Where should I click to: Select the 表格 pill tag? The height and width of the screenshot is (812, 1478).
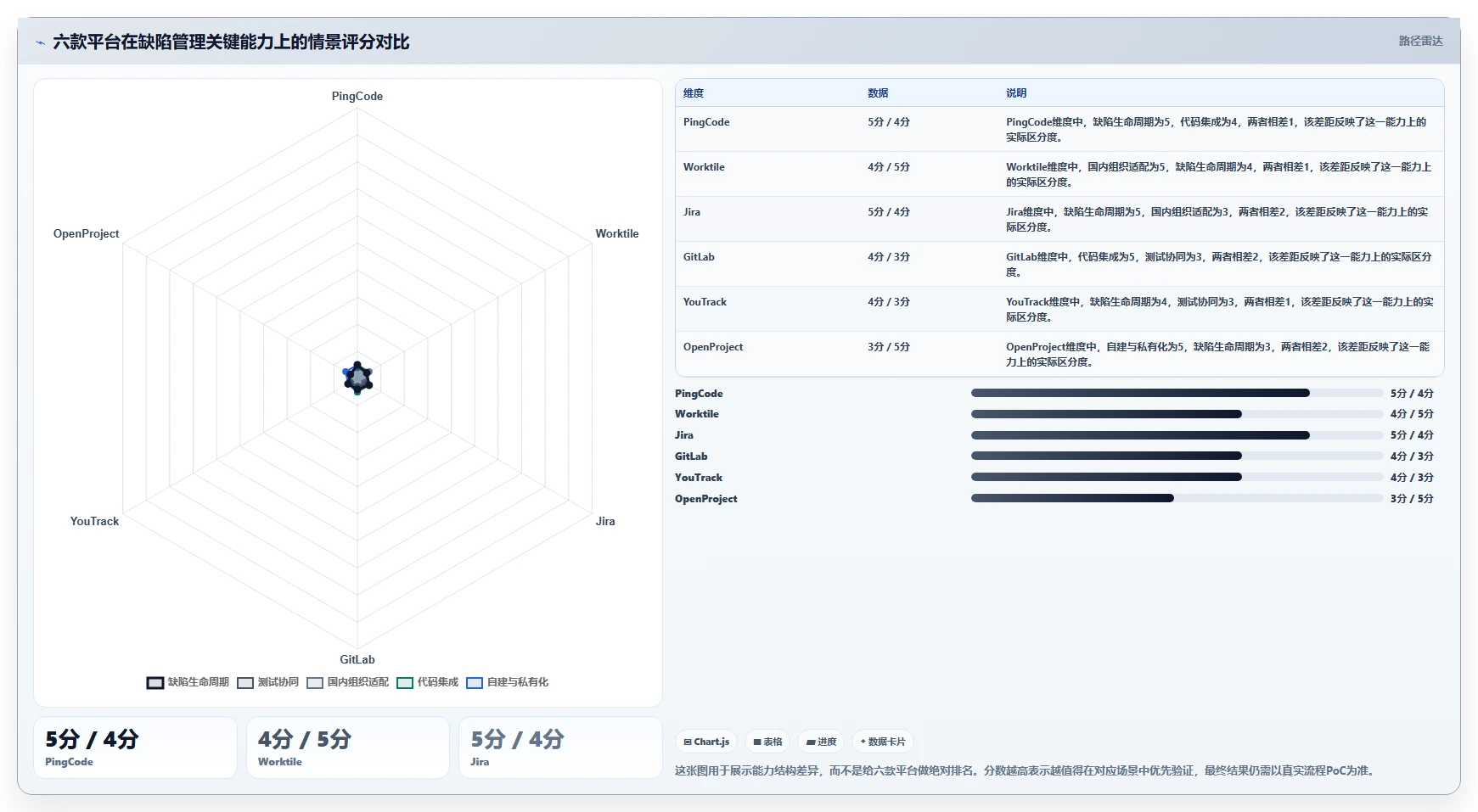click(767, 742)
